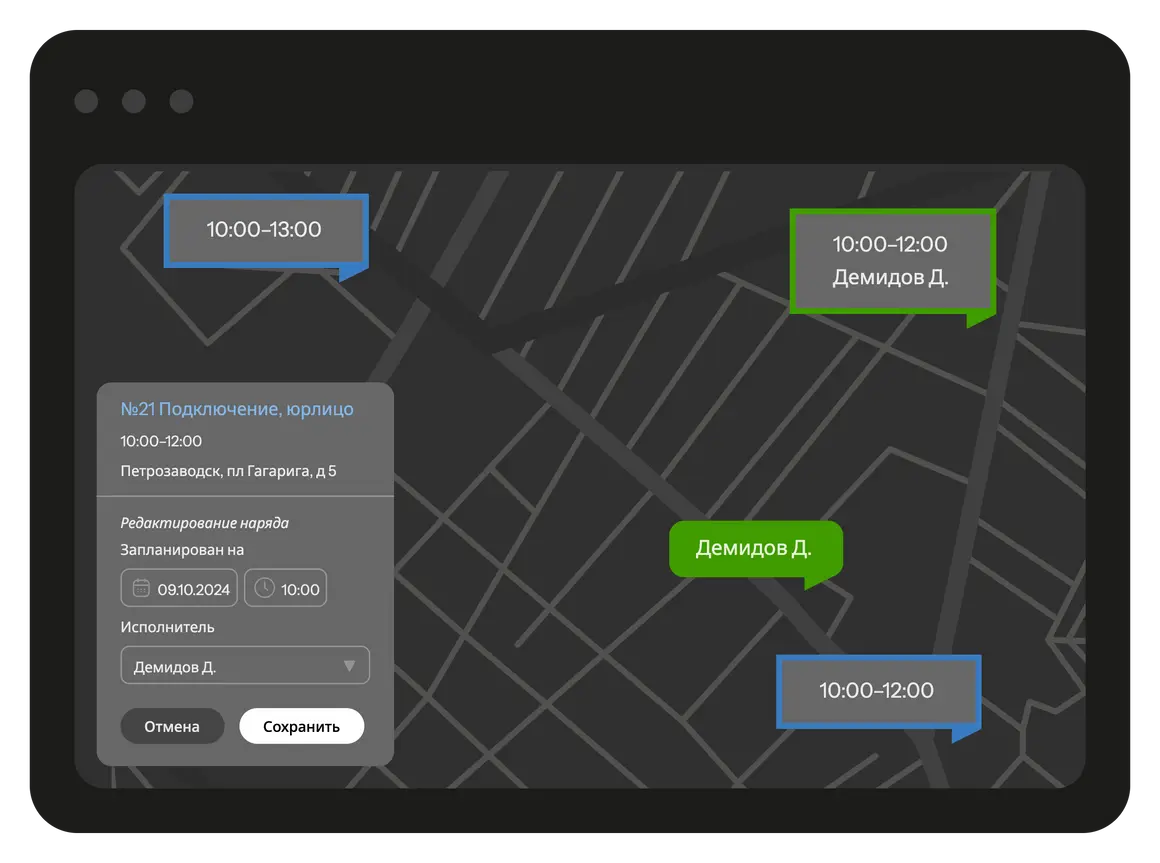Click the third window control dot
Image resolution: width=1160 pixels, height=863 pixels.
(x=181, y=101)
